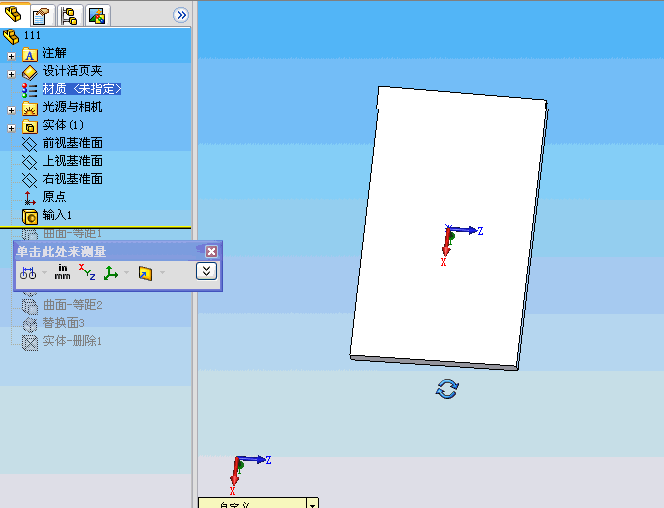Expand the panel with double-chevron button
This screenshot has width=664, height=508.
181,15
